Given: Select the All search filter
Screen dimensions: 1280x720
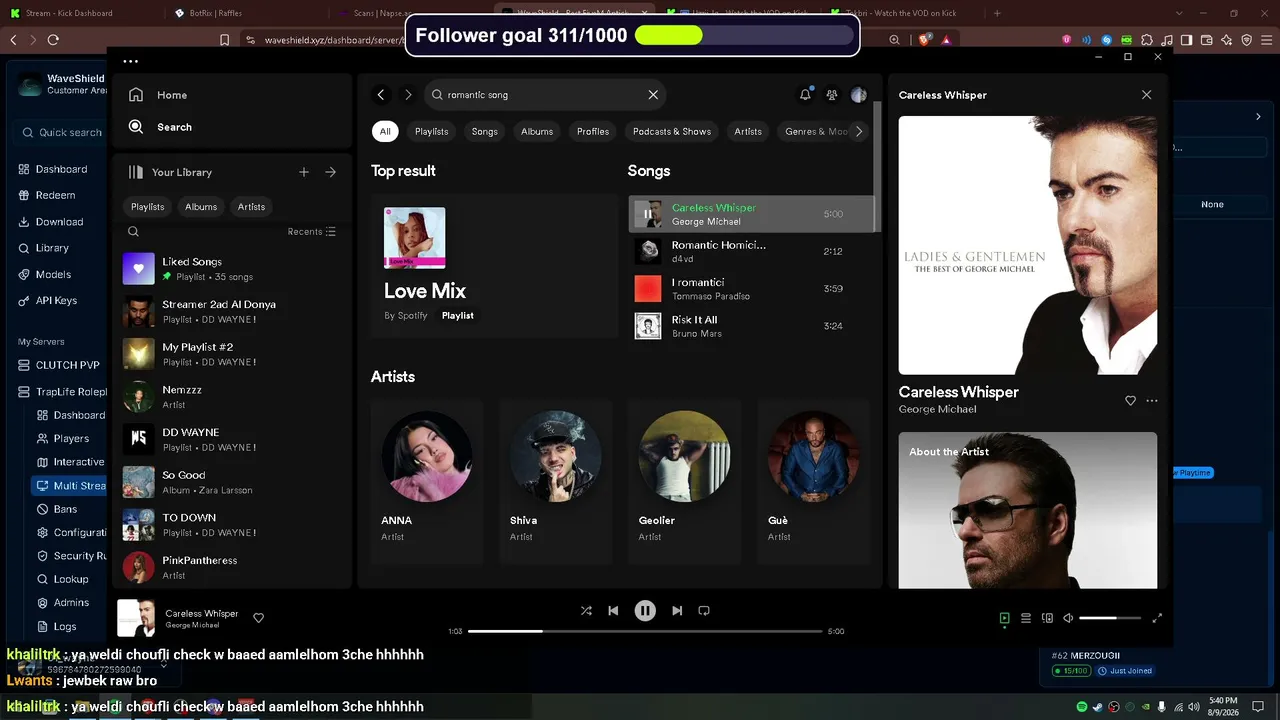Looking at the screenshot, I should tap(385, 131).
